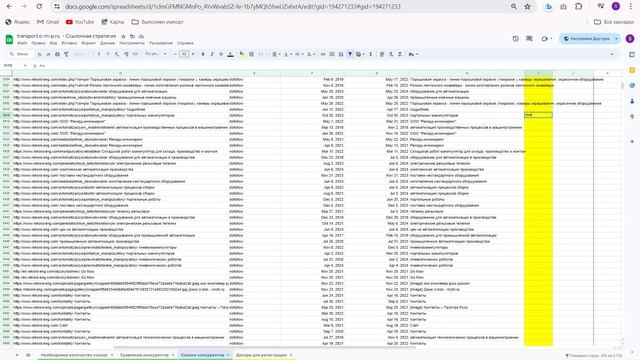Click the font size input field
The image size is (640, 360).
[x=184, y=54]
